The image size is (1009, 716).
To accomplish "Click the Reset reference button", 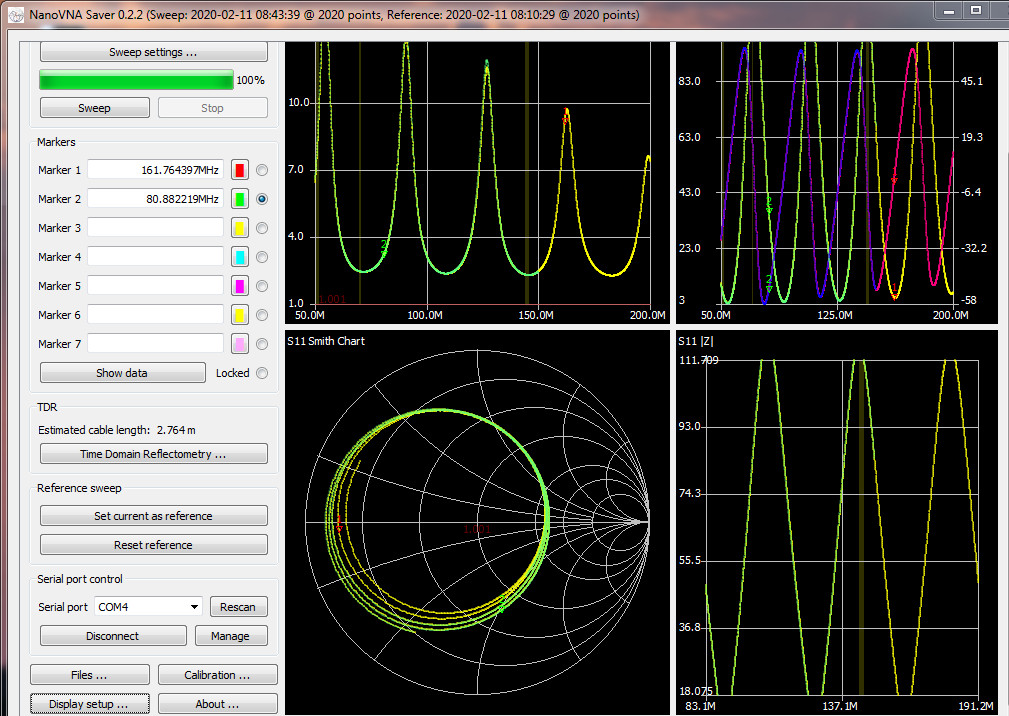I will click(153, 544).
